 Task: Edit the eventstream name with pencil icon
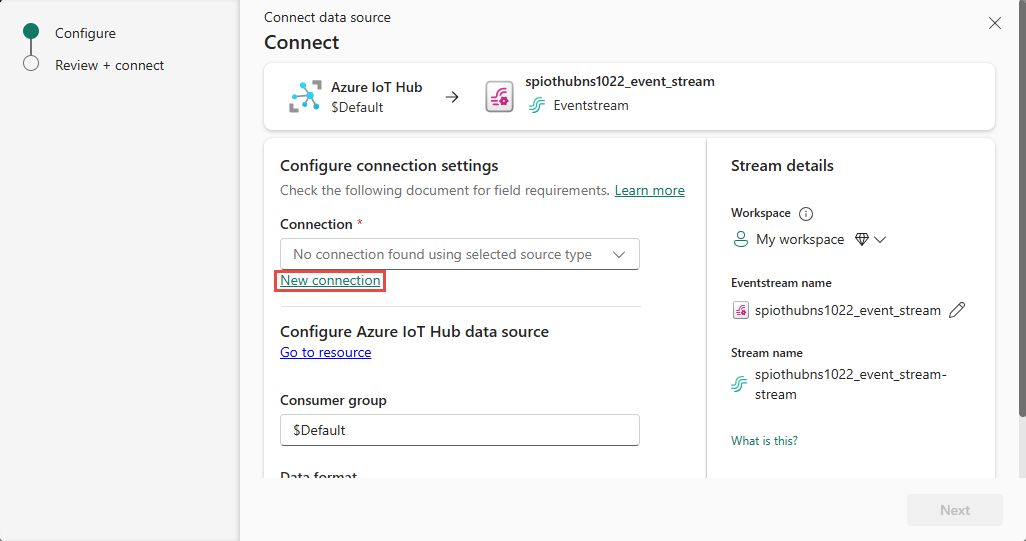[x=957, y=310]
